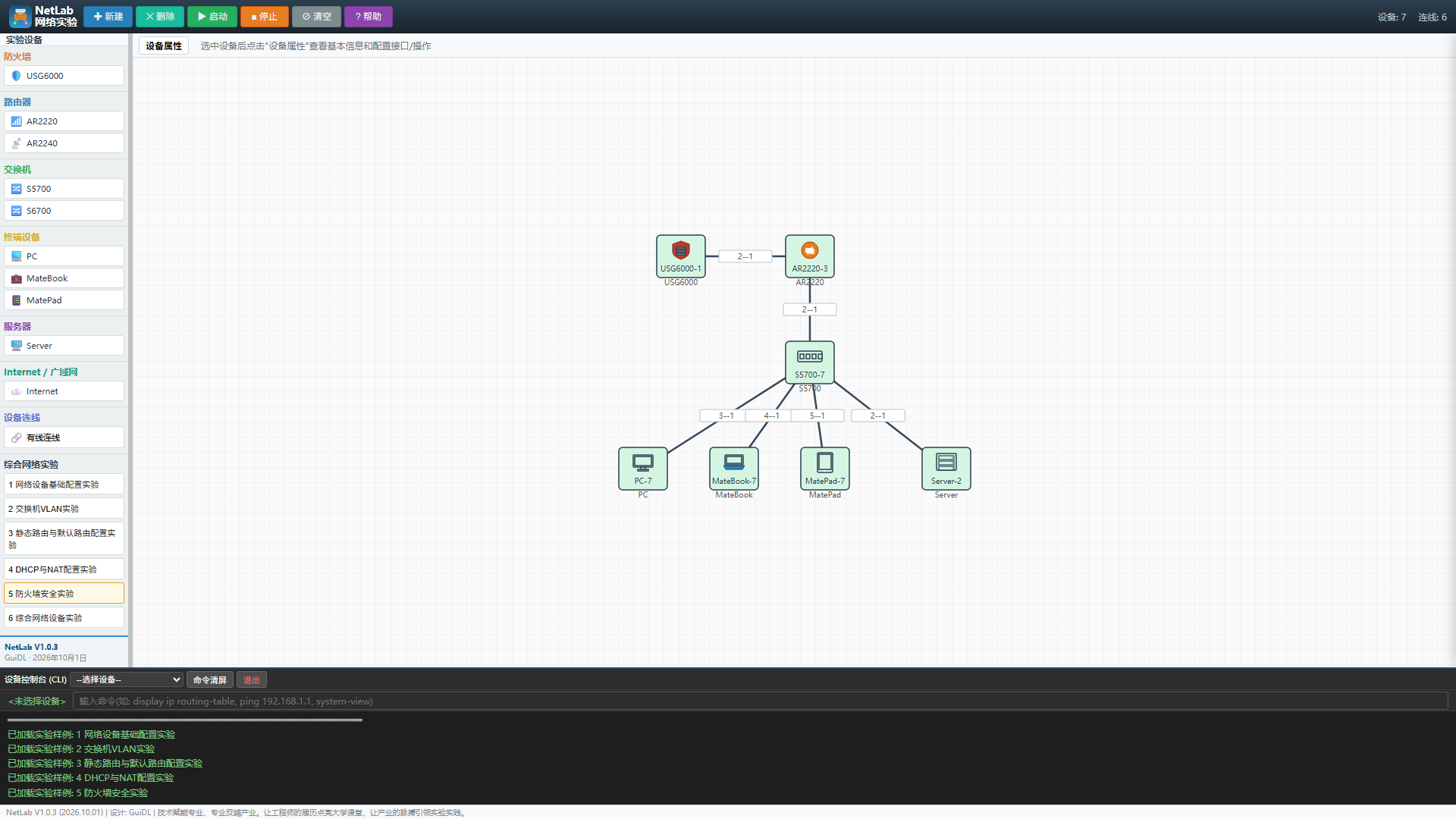Screen dimensions: 1456x819
Task: Load experiment 1 网络设备基础配置实验
Action: 64,485
